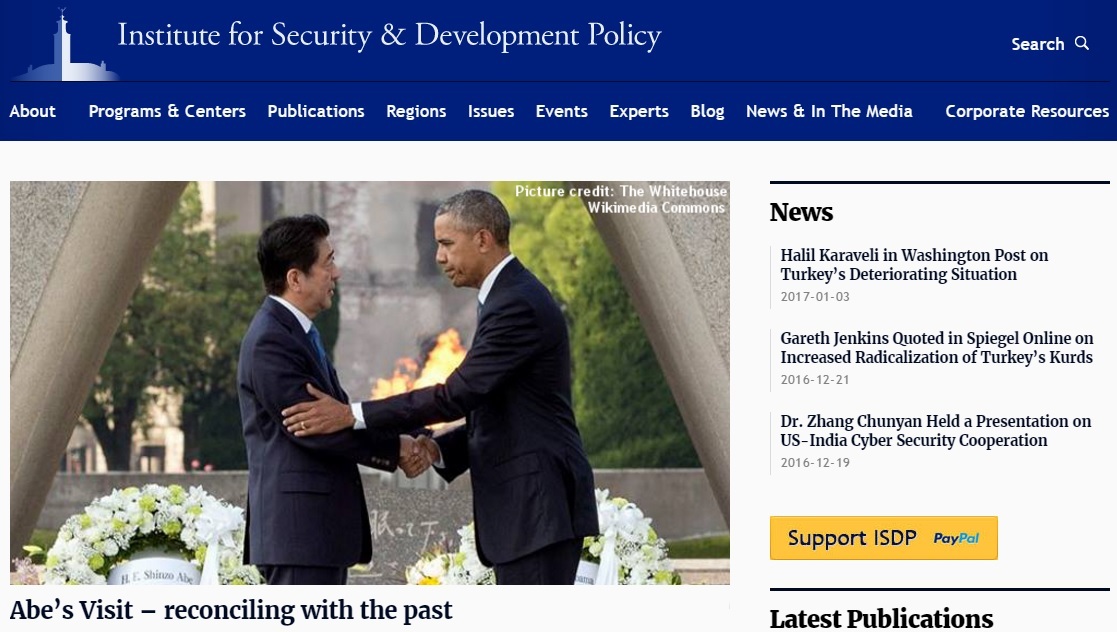Image resolution: width=1117 pixels, height=632 pixels.
Task: Click the Search link in the header
Action: pos(1037,44)
